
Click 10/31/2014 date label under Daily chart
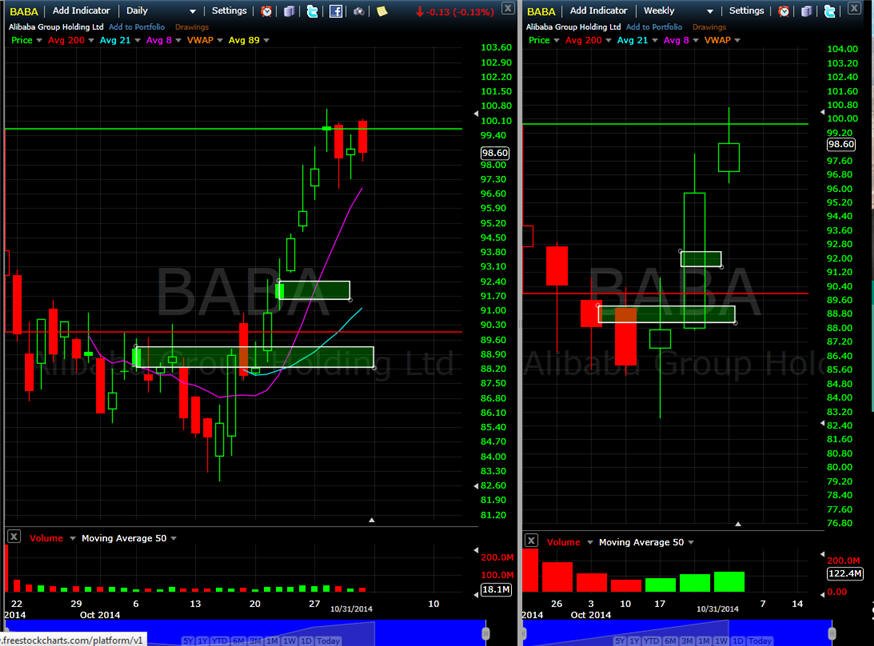pyautogui.click(x=351, y=609)
